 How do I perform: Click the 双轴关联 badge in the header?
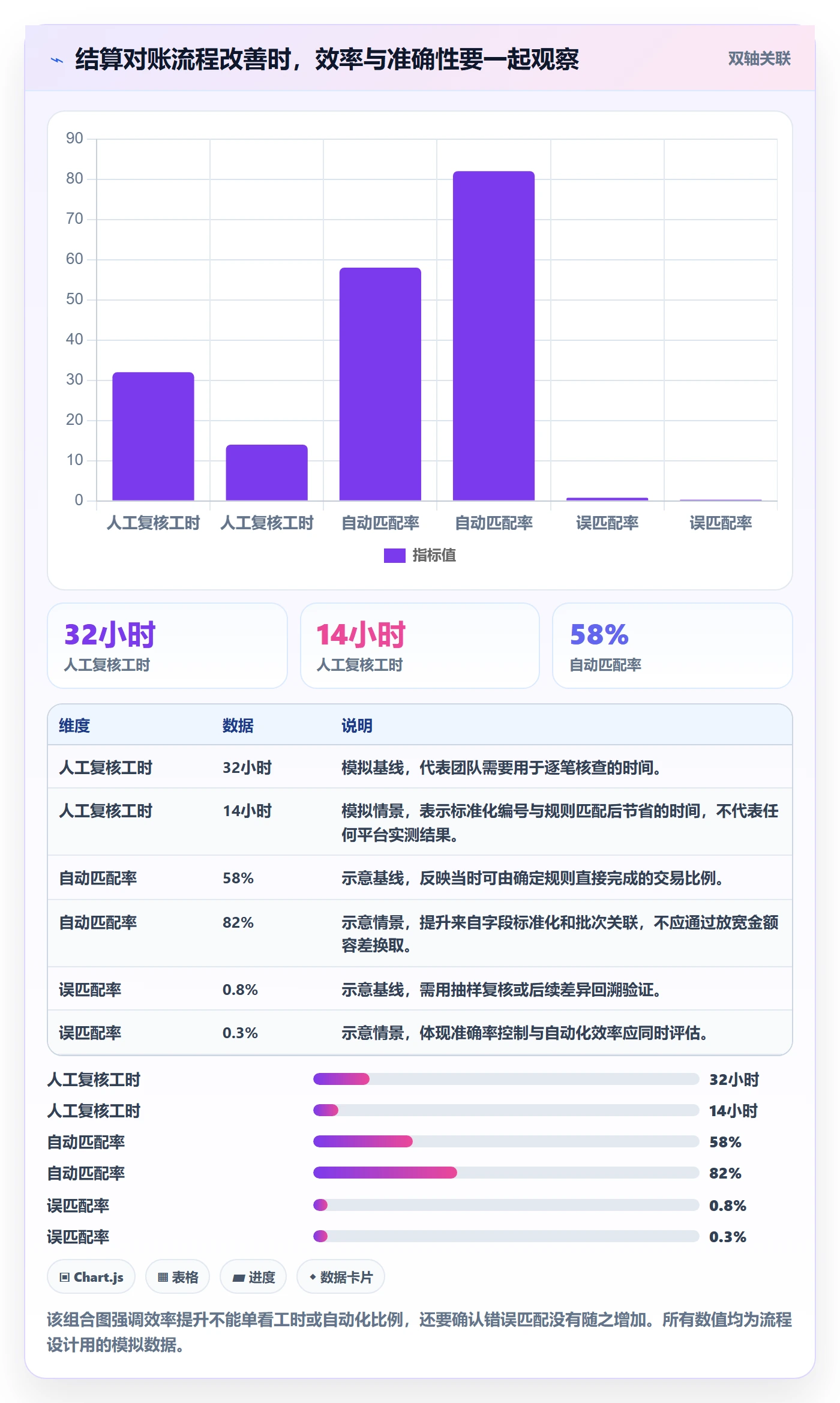click(x=759, y=58)
